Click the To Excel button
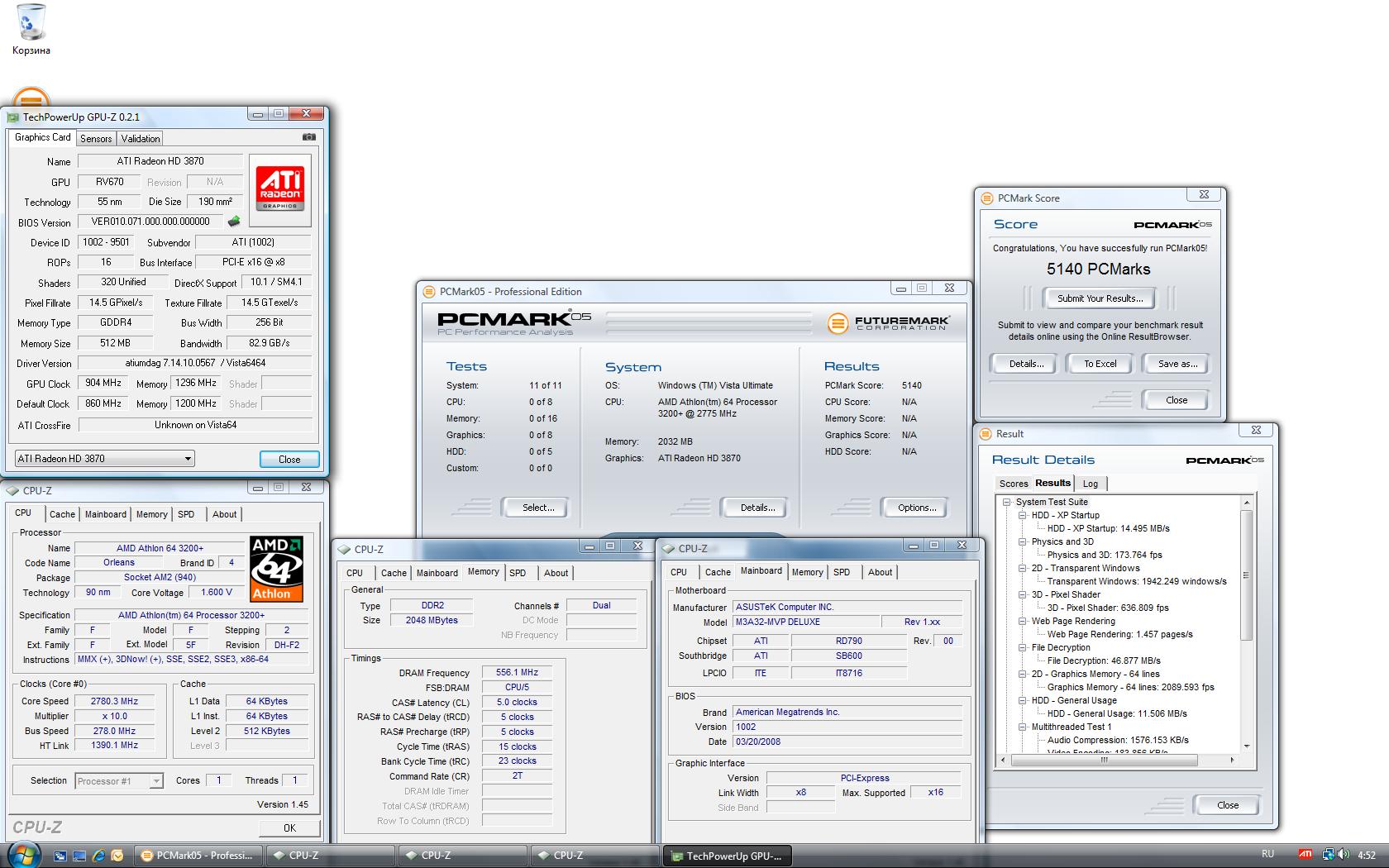The image size is (1389, 868). 1100,364
